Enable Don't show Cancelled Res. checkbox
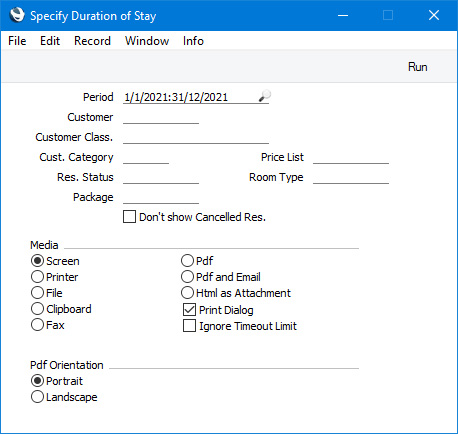The image size is (458, 434). (x=129, y=217)
